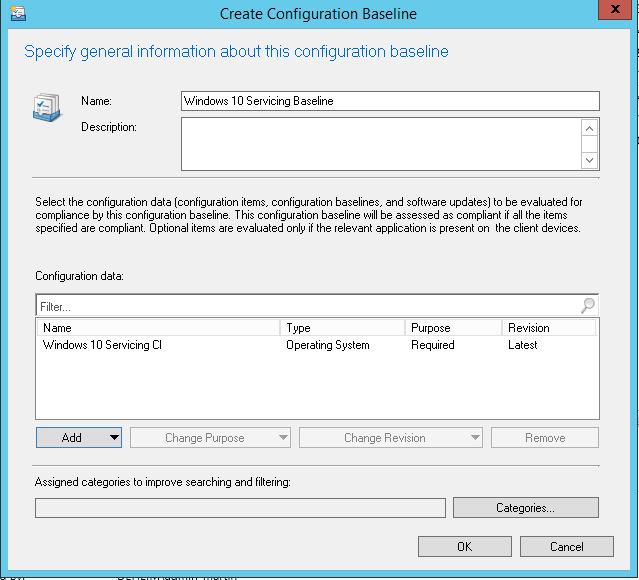Open the Change Purpose dropdown

click(210, 437)
